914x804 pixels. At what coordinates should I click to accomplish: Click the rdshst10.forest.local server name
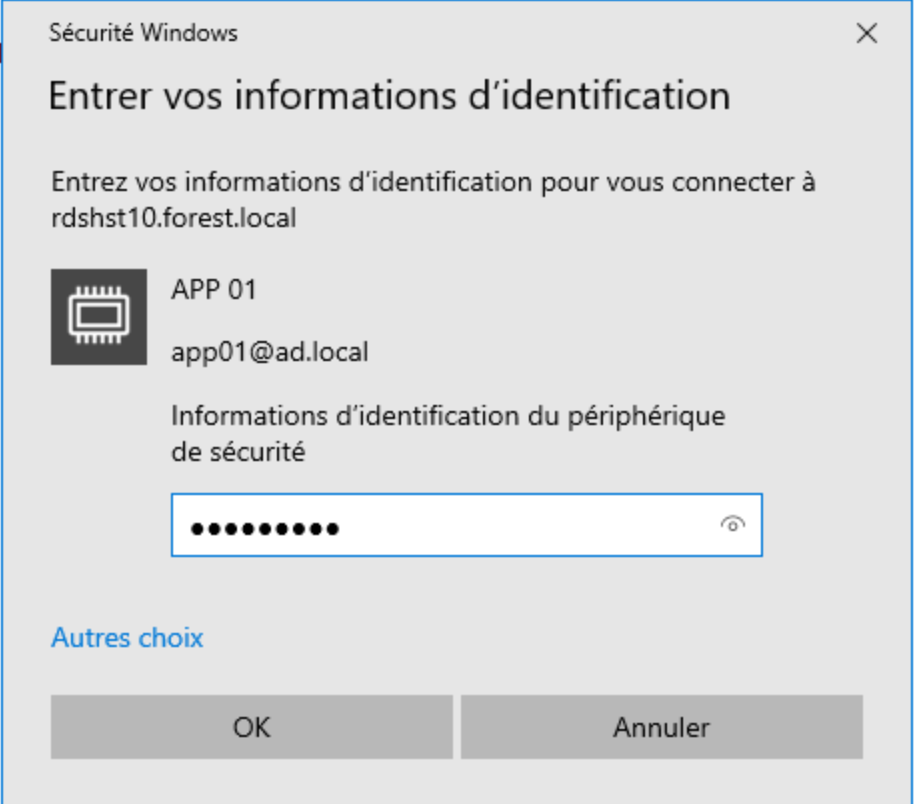click(174, 217)
